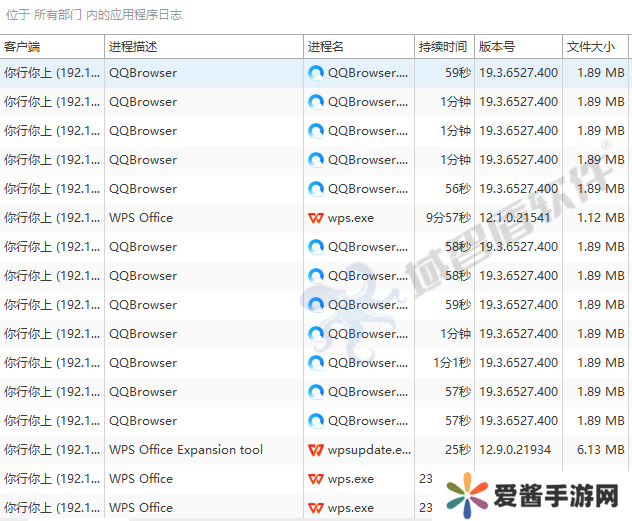632x521 pixels.
Task: Select the WPS logo beside version 12.1.0.21541
Action: pyautogui.click(x=316, y=218)
